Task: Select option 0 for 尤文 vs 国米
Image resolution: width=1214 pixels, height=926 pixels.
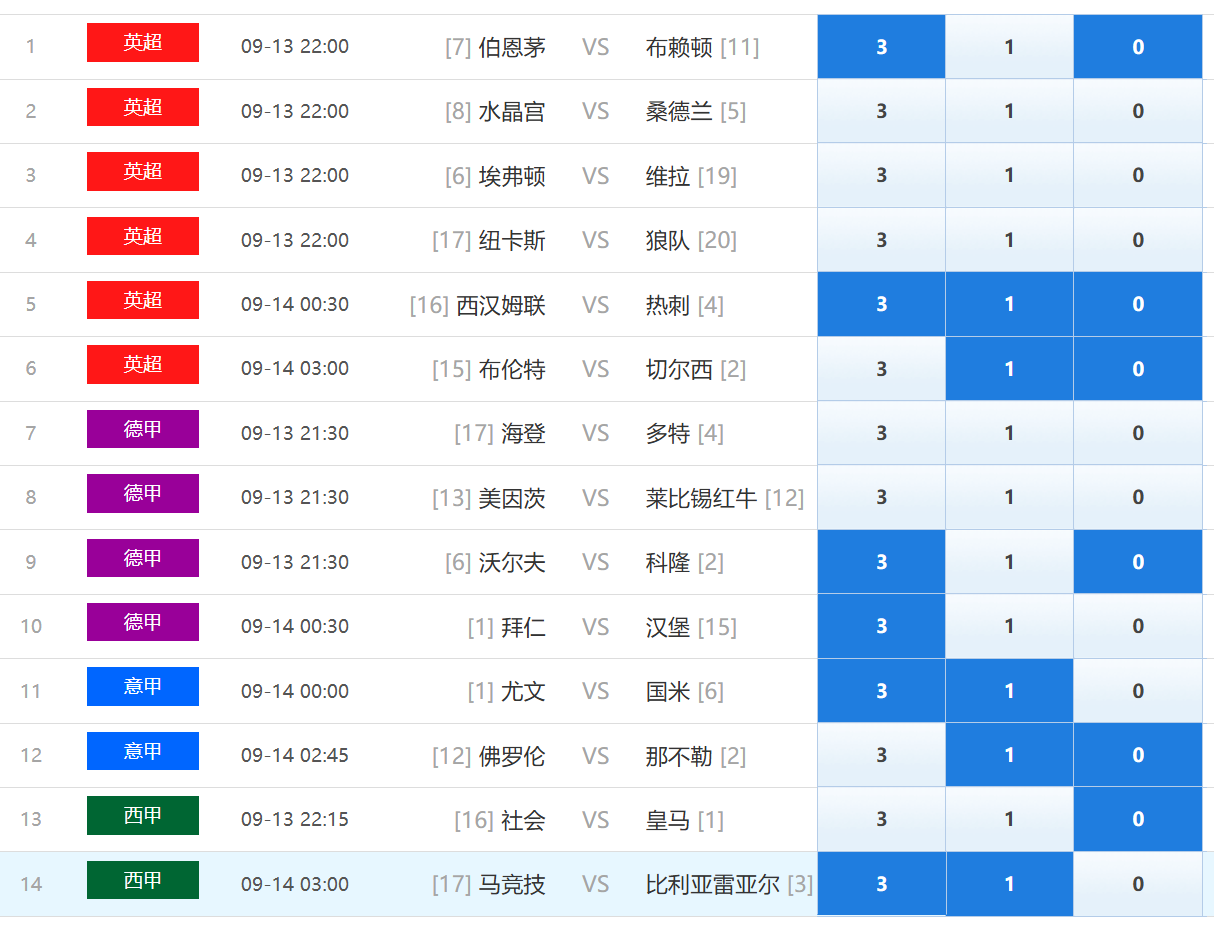Action: [x=1138, y=691]
